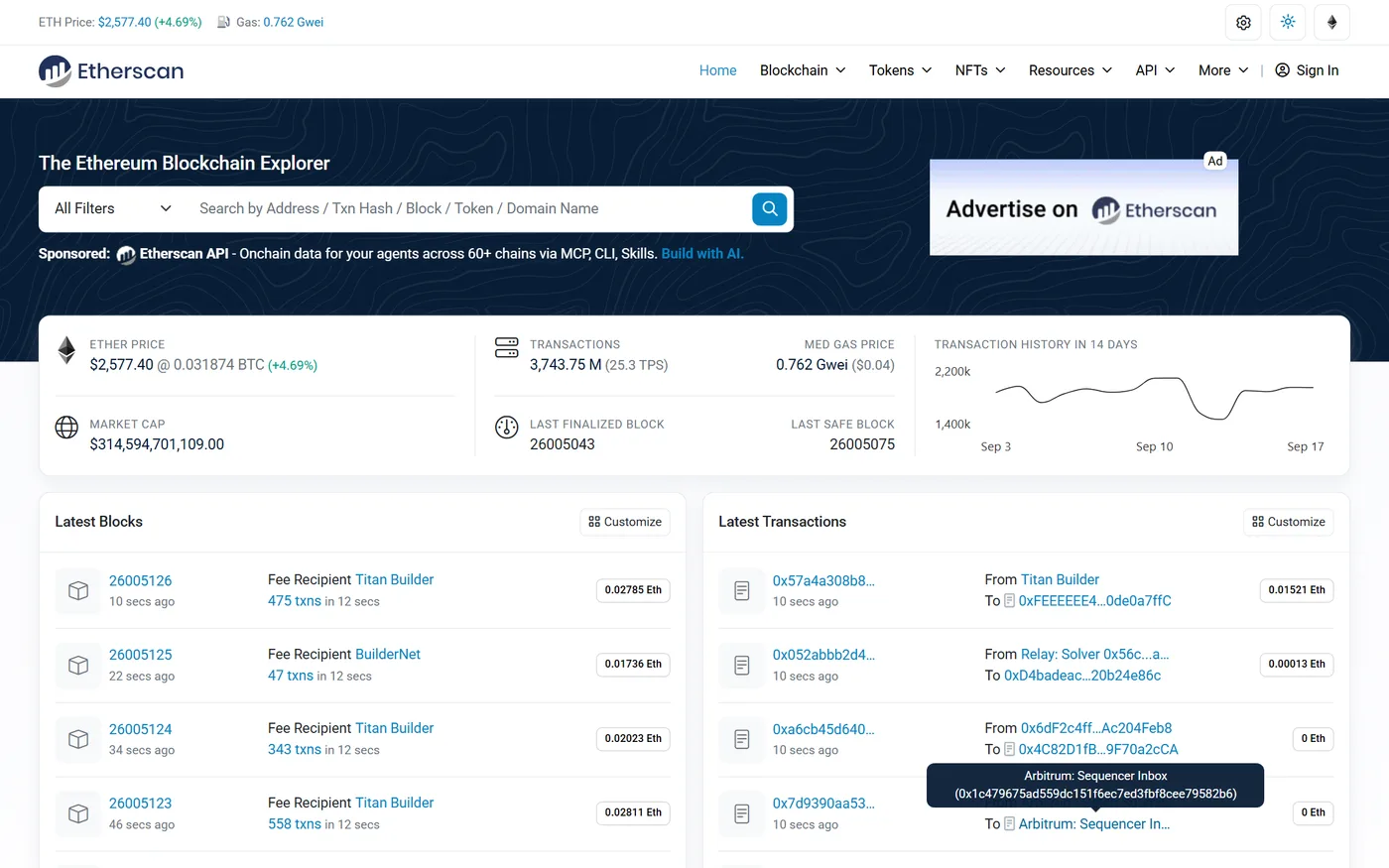Open sender address 0x6dF2c4ff...Ac204Feb8
This screenshot has height=868, width=1389.
click(1096, 728)
